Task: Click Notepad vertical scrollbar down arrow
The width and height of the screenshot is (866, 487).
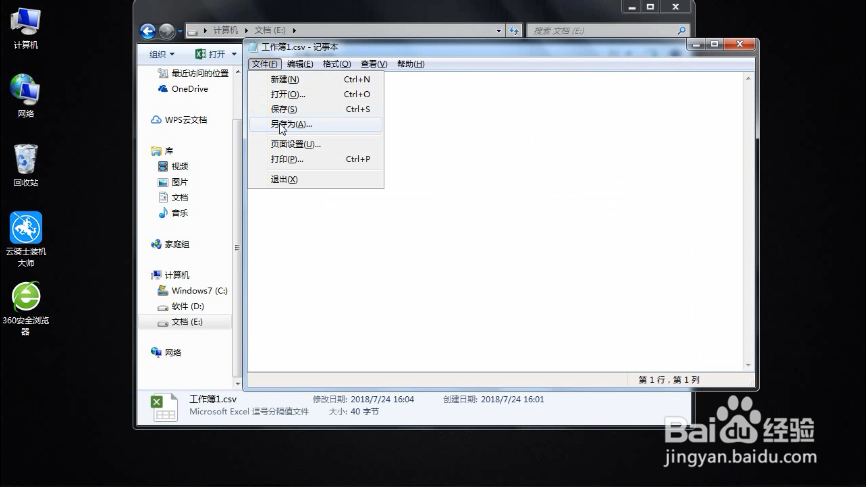Action: (748, 365)
